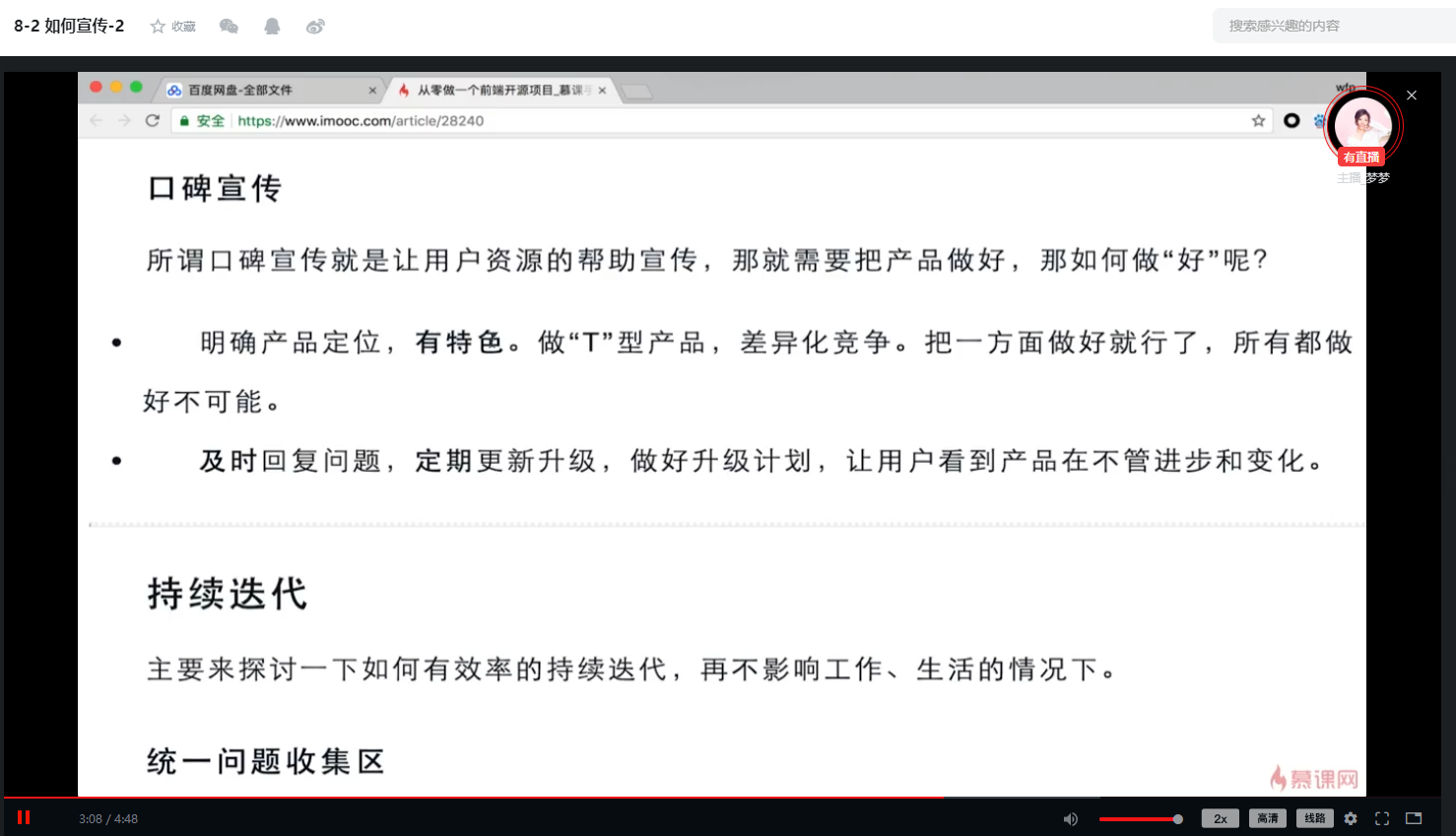Open the WeChat share icon

point(230,26)
